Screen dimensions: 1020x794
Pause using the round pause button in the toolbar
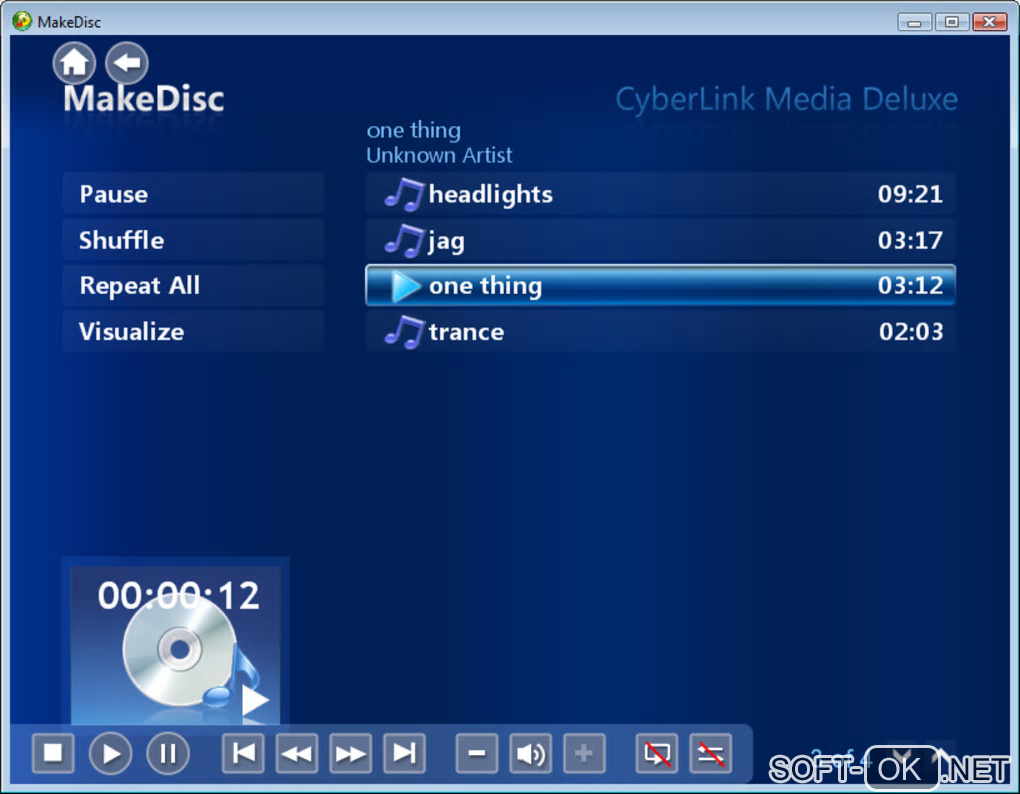(x=168, y=754)
